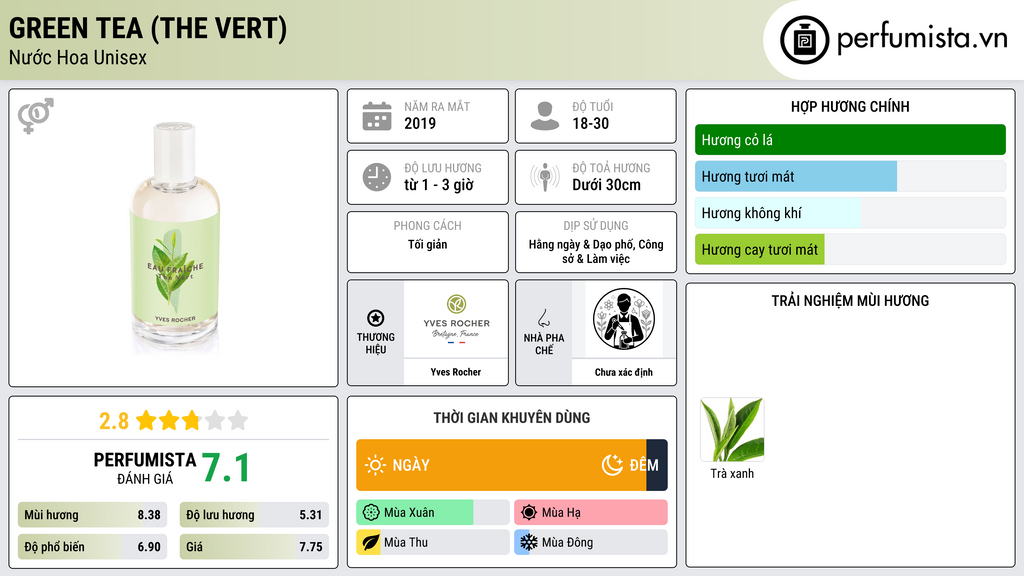Select the Mùa Xuân season bar
The width and height of the screenshot is (1024, 576).
click(x=432, y=513)
